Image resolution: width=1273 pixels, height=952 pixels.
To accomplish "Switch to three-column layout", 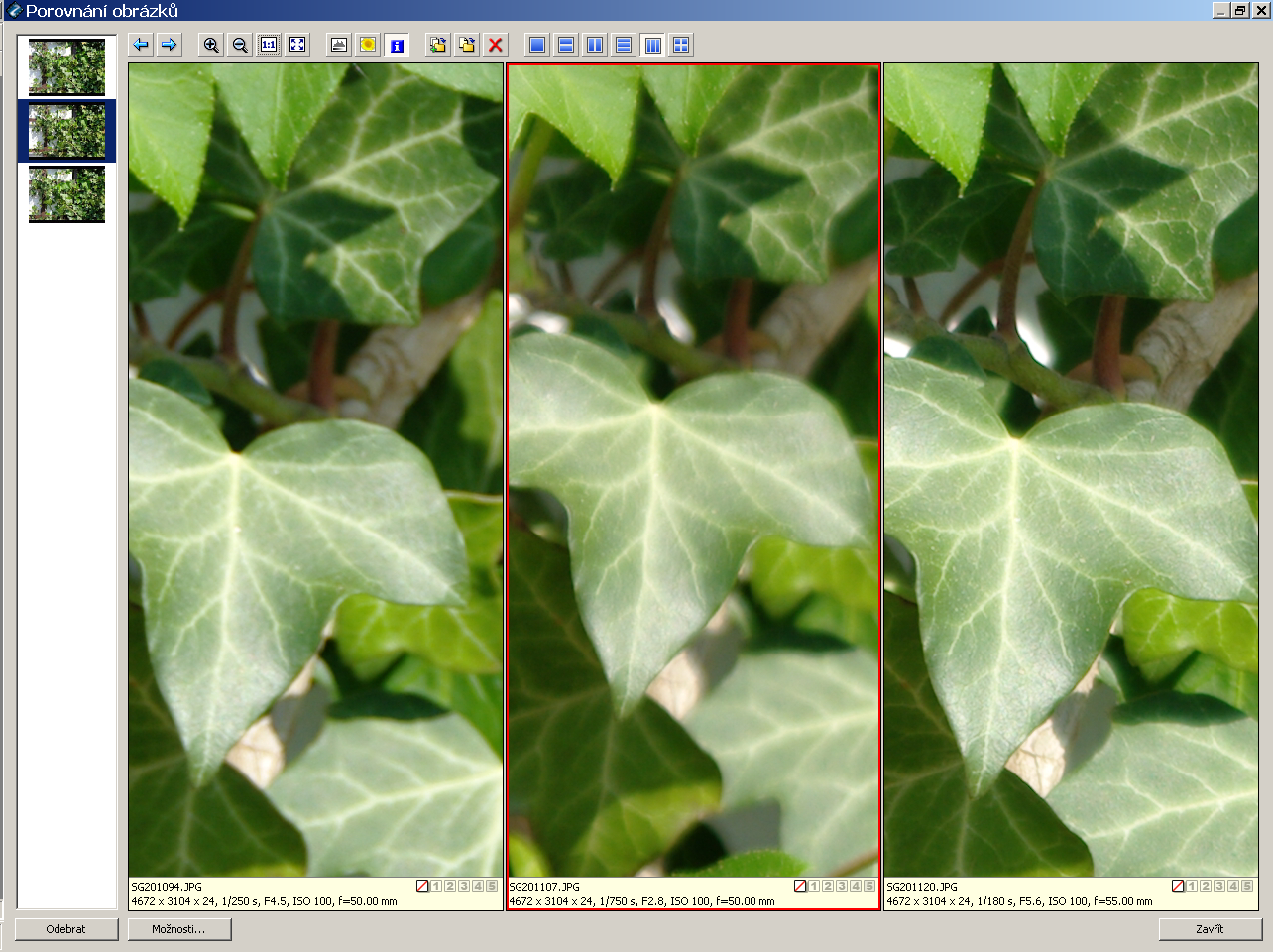I will [652, 45].
